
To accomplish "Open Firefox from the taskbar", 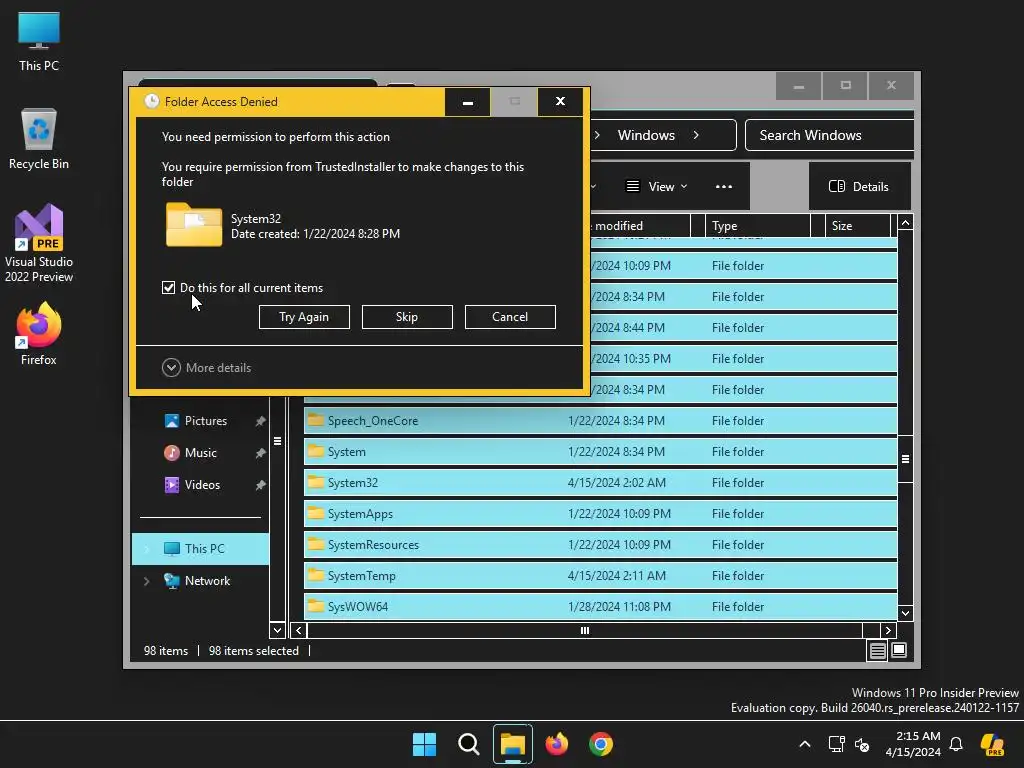I will point(556,744).
